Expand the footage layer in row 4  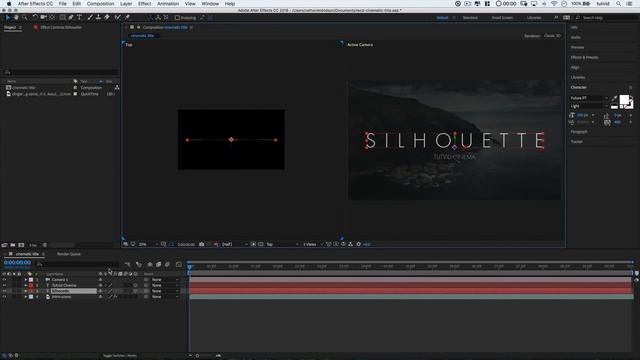pos(26,297)
